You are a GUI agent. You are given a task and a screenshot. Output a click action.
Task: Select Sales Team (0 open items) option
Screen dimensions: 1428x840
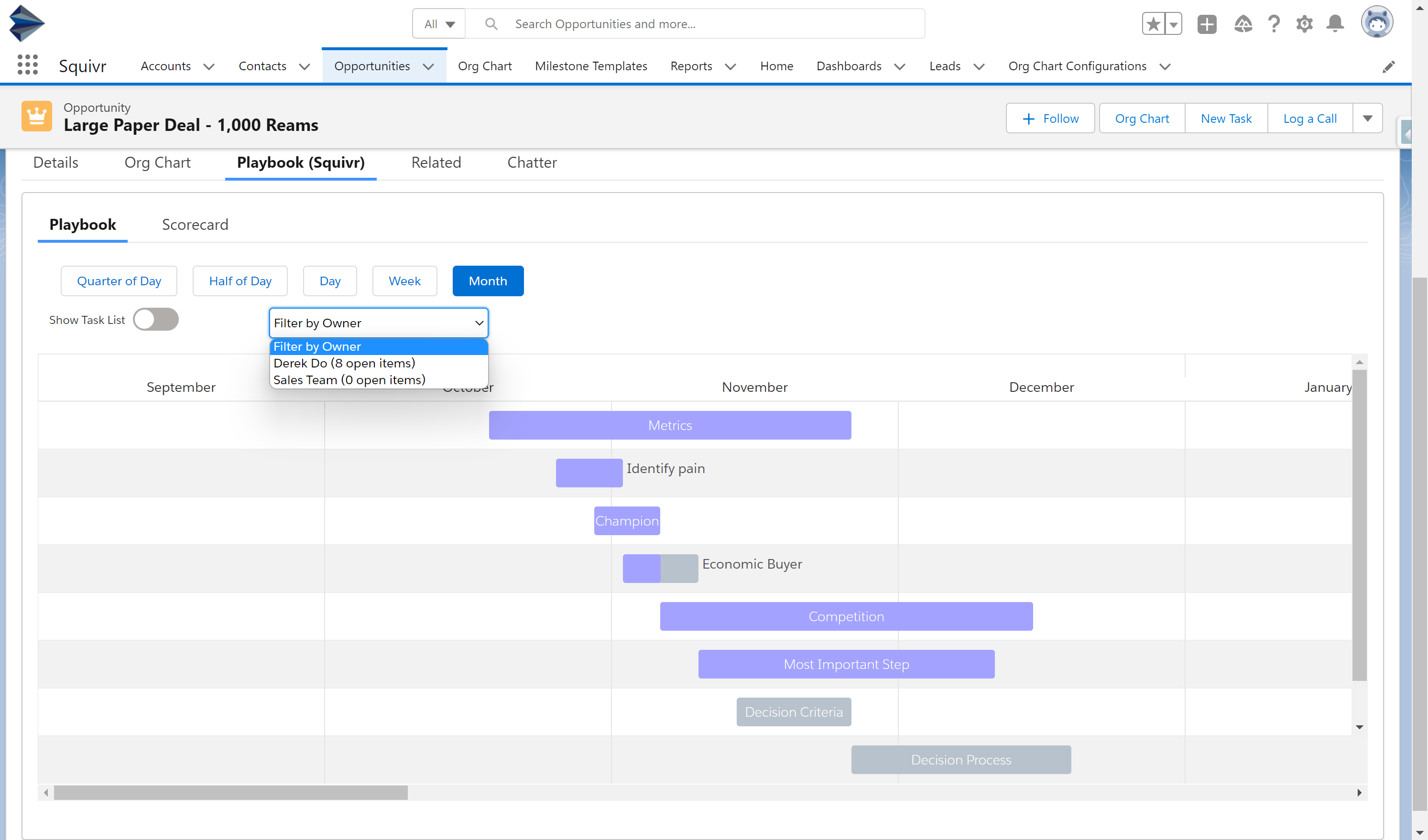click(379, 380)
